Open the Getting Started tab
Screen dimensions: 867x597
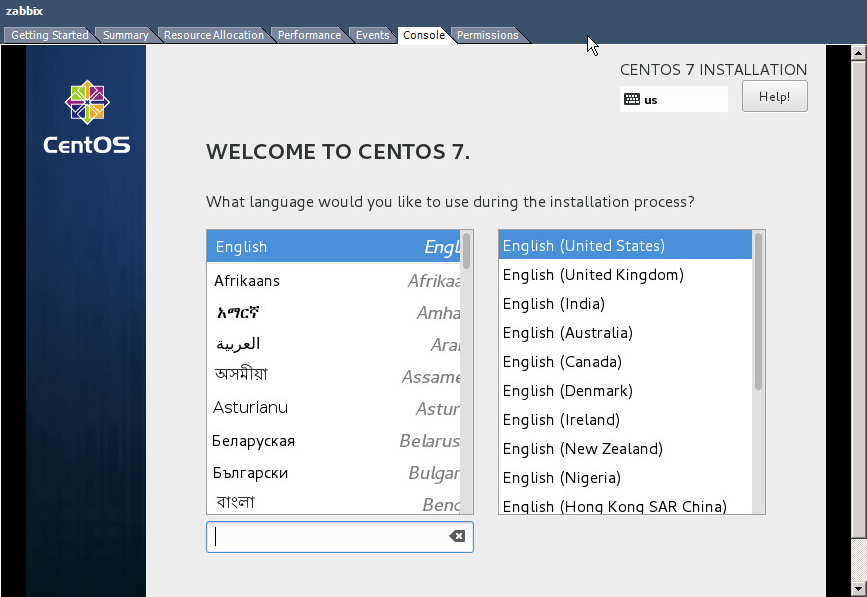click(x=49, y=35)
